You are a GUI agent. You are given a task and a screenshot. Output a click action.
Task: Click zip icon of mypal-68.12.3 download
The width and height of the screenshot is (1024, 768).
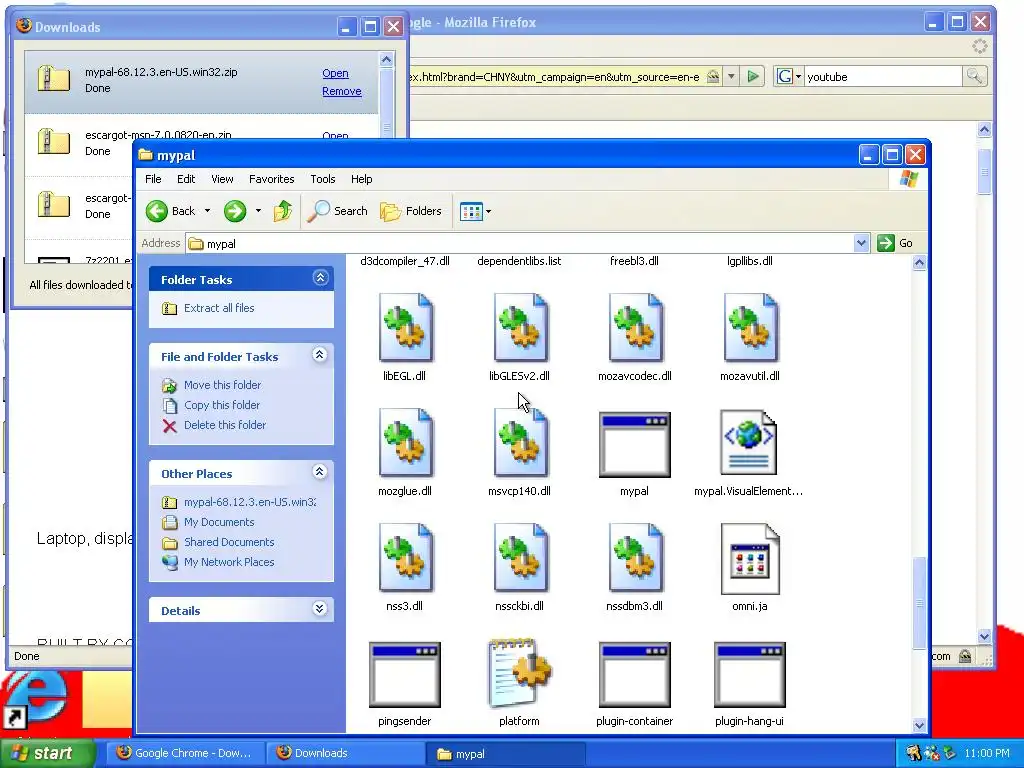(x=54, y=78)
